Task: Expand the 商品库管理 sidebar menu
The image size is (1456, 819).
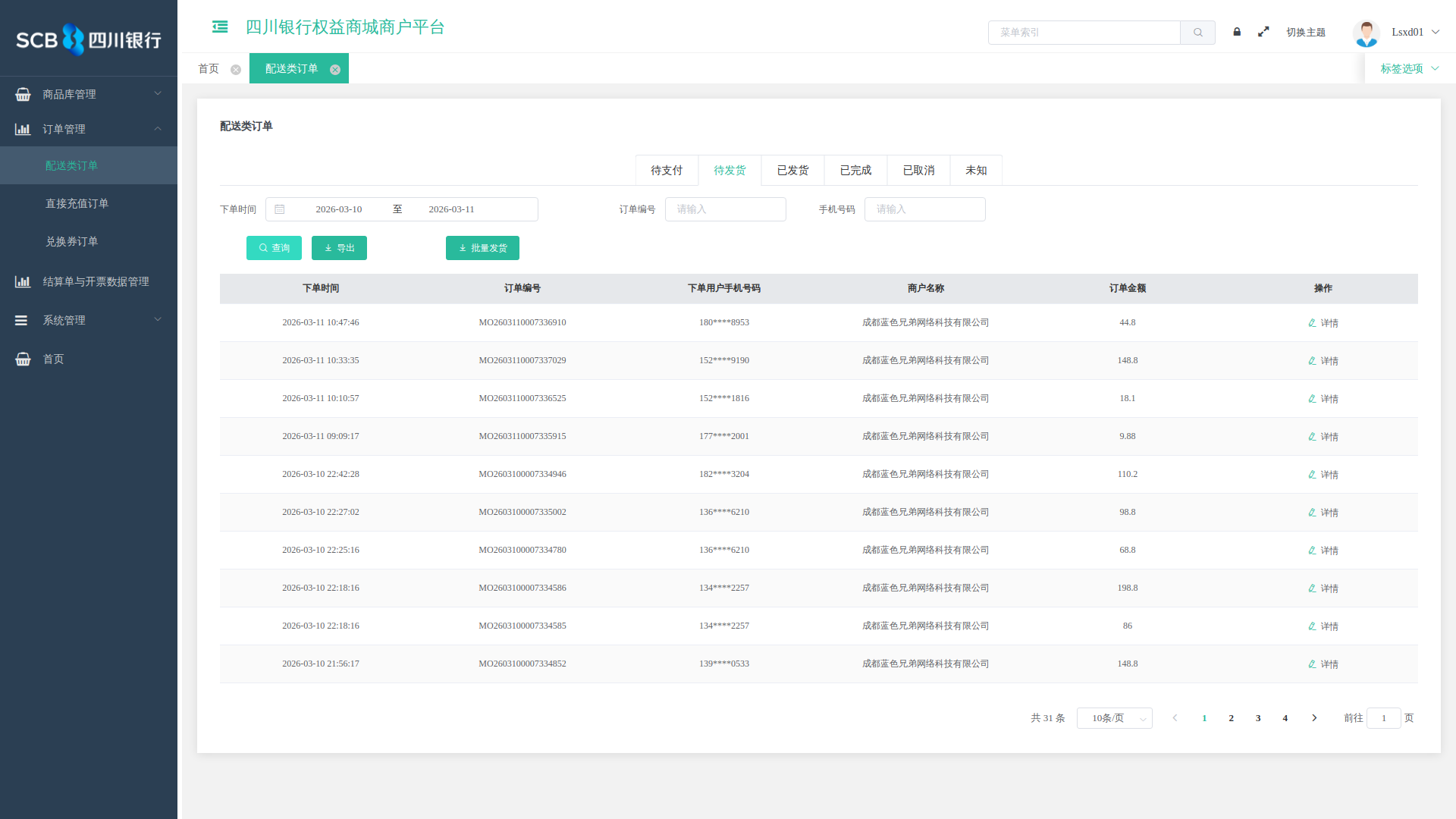Action: 89,94
